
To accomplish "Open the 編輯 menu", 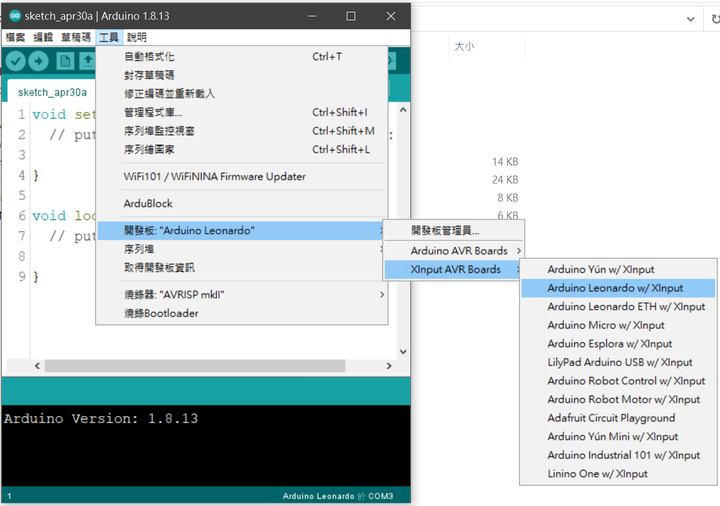I will click(x=43, y=37).
